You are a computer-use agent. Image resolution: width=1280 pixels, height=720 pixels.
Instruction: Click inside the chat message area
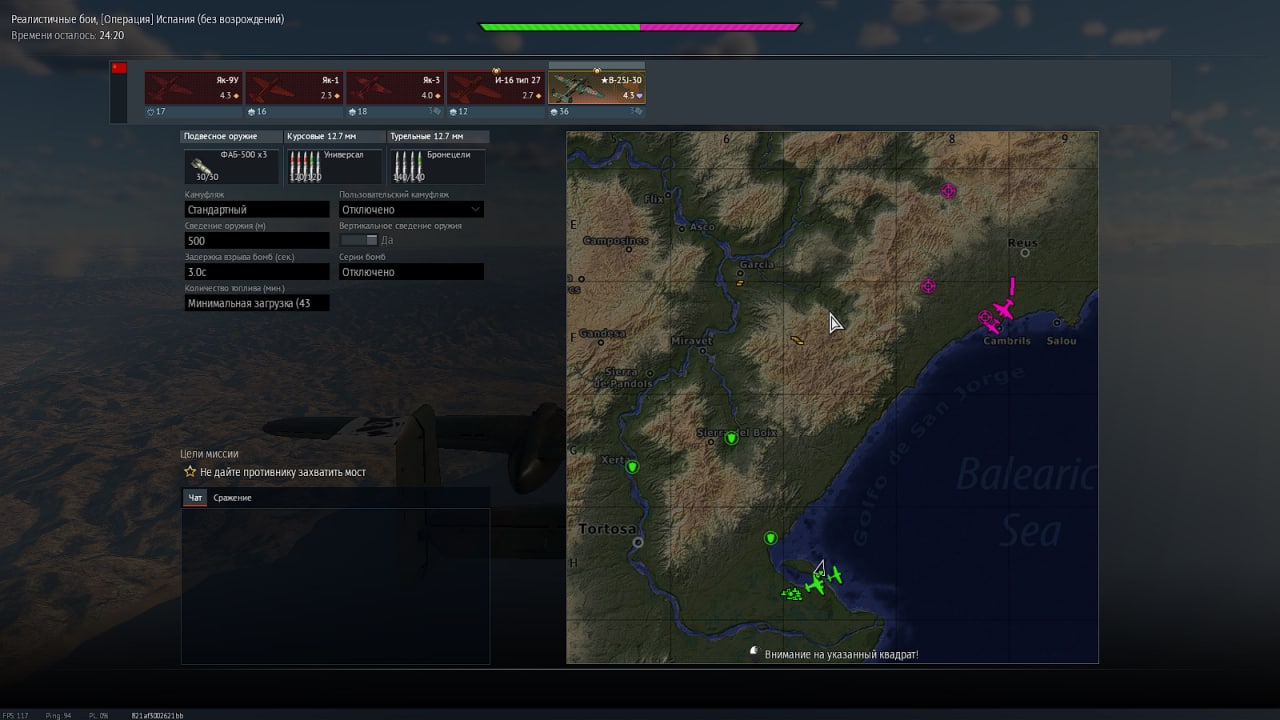[335, 585]
